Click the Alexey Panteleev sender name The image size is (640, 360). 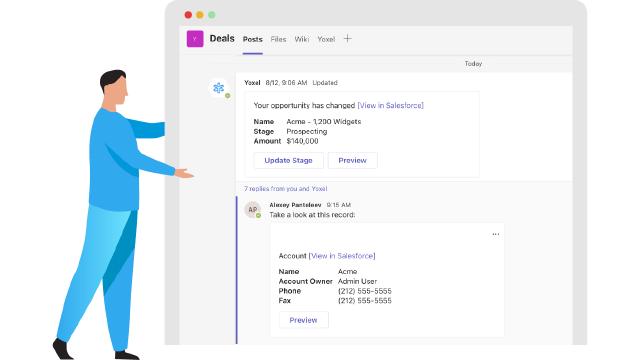click(x=295, y=204)
